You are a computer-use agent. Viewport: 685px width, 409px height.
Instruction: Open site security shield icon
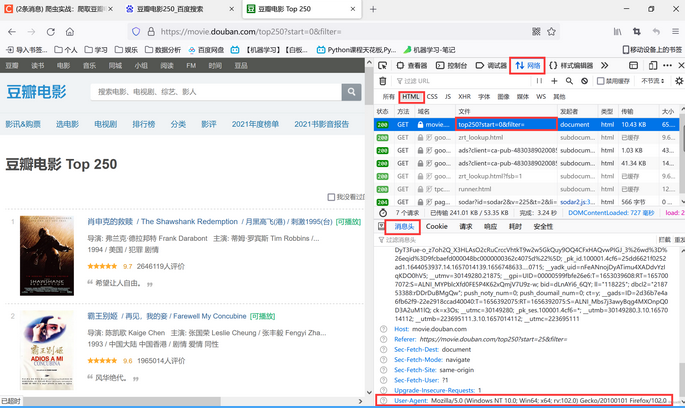(136, 31)
